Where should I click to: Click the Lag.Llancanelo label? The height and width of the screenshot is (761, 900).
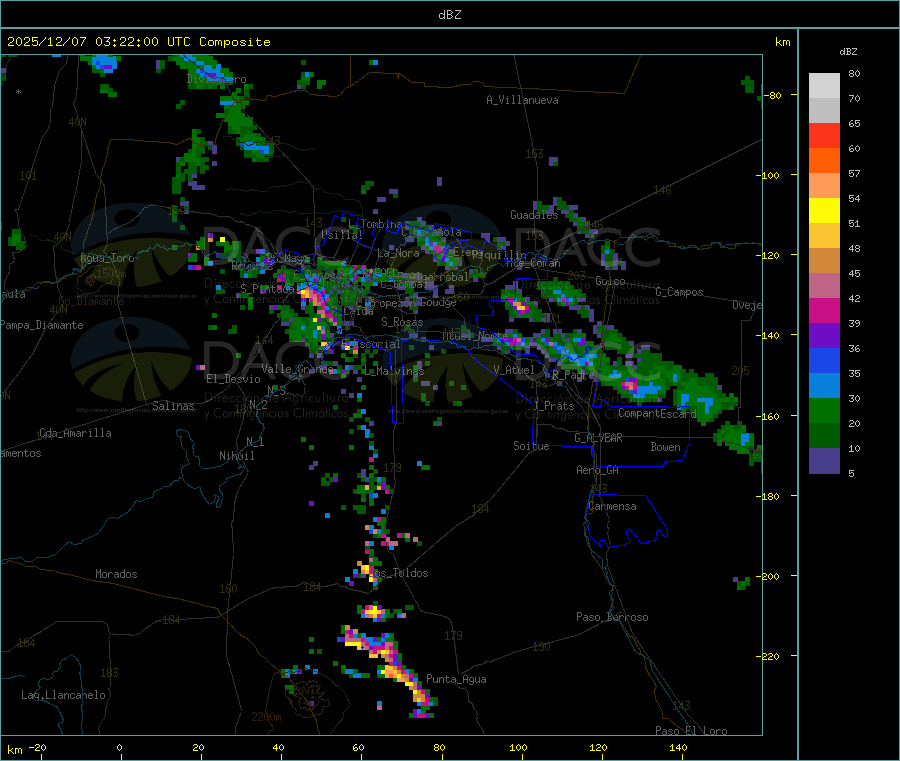63,695
